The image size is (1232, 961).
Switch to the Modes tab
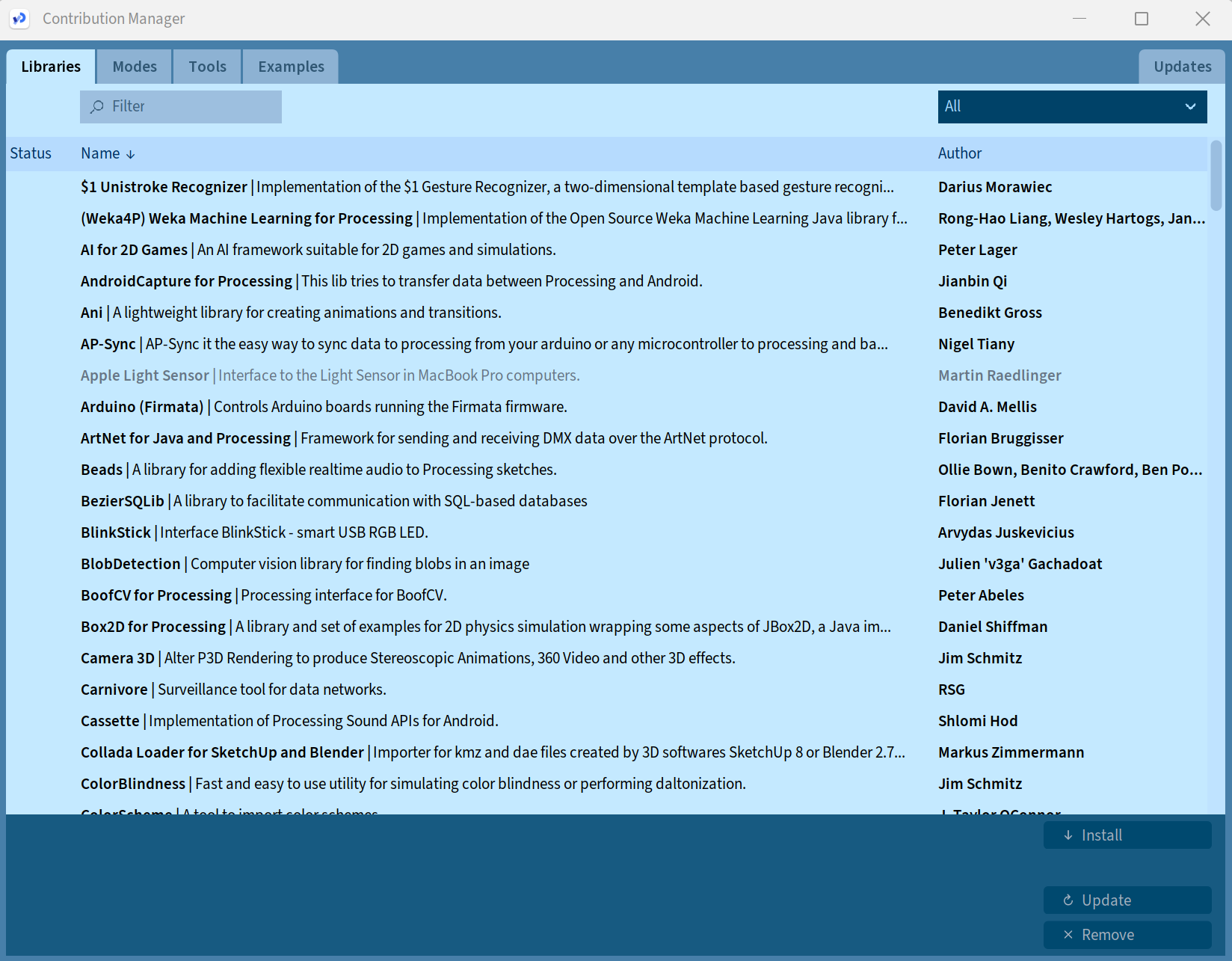coord(135,67)
